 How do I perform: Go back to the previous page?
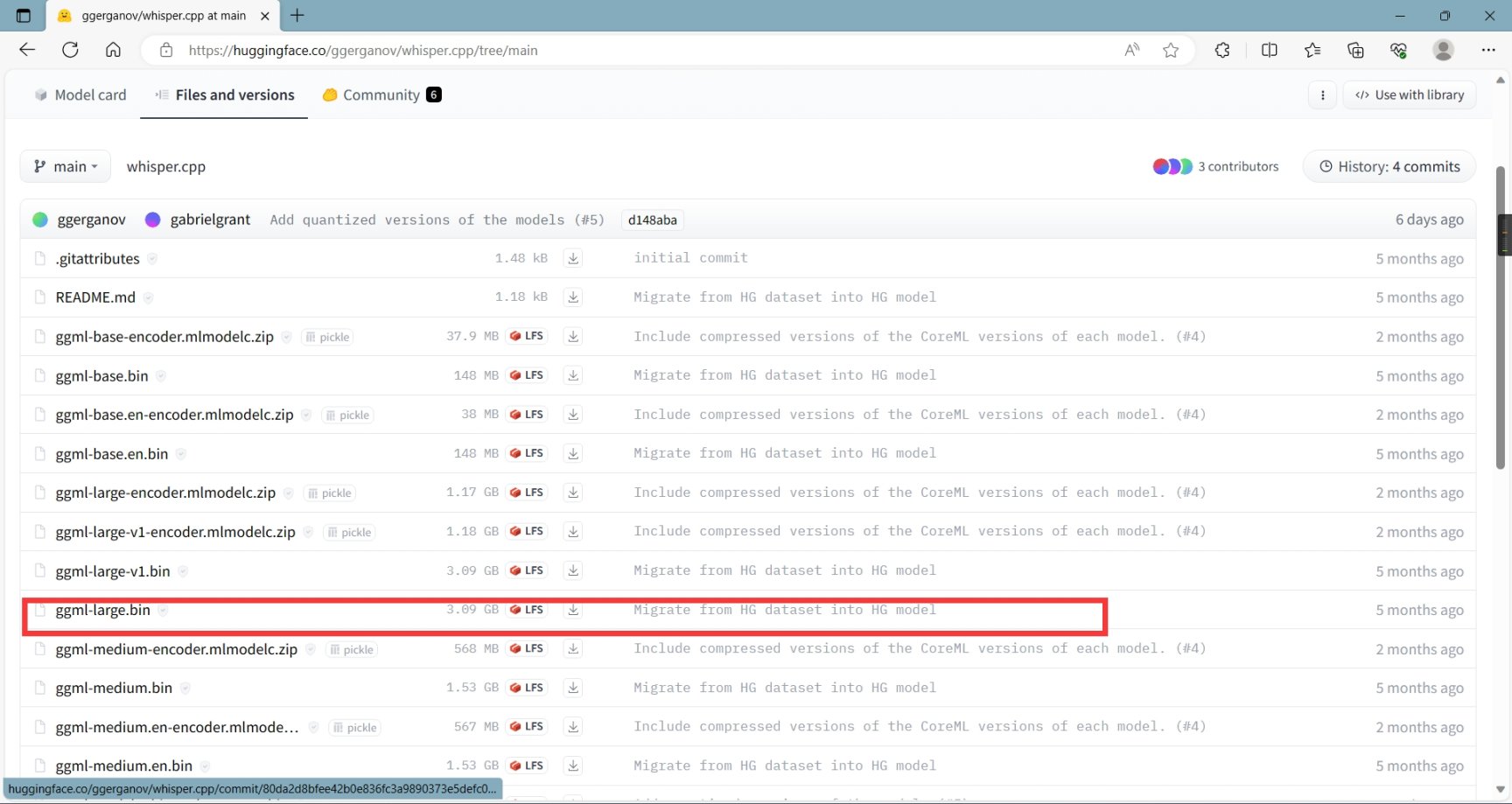pyautogui.click(x=27, y=50)
